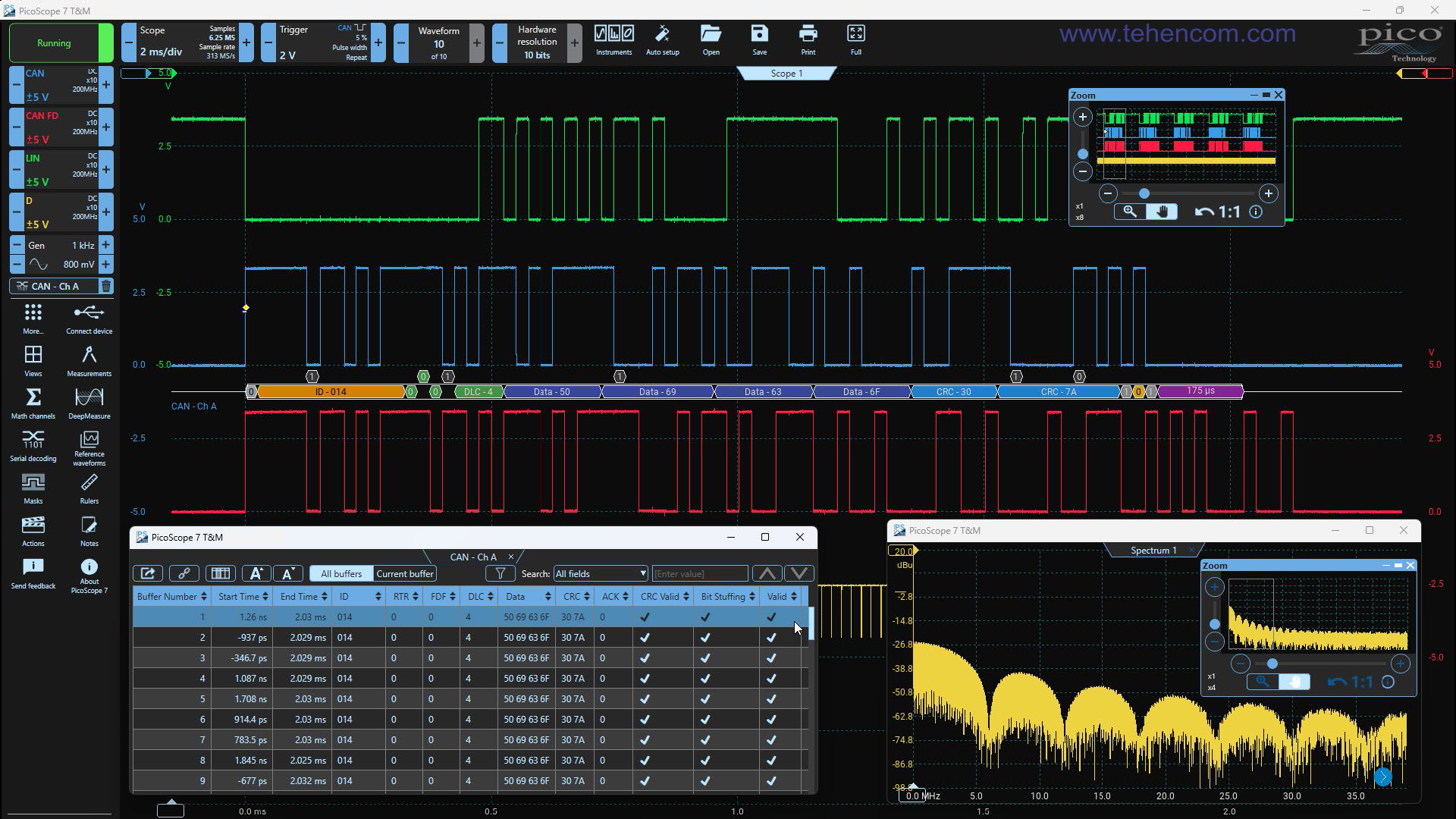The image size is (1456, 819).
Task: Select the Current buffer option
Action: [404, 573]
